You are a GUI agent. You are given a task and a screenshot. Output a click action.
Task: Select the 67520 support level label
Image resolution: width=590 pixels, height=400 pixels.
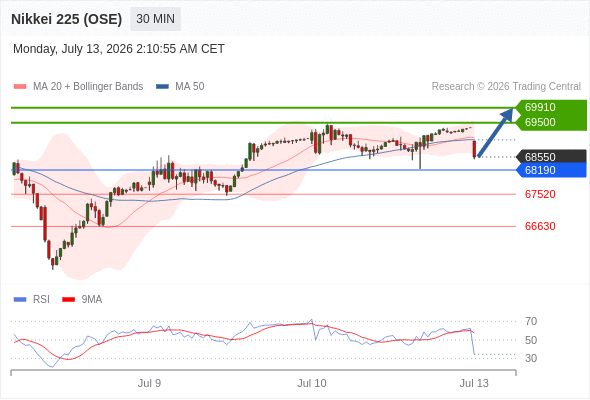[540, 194]
